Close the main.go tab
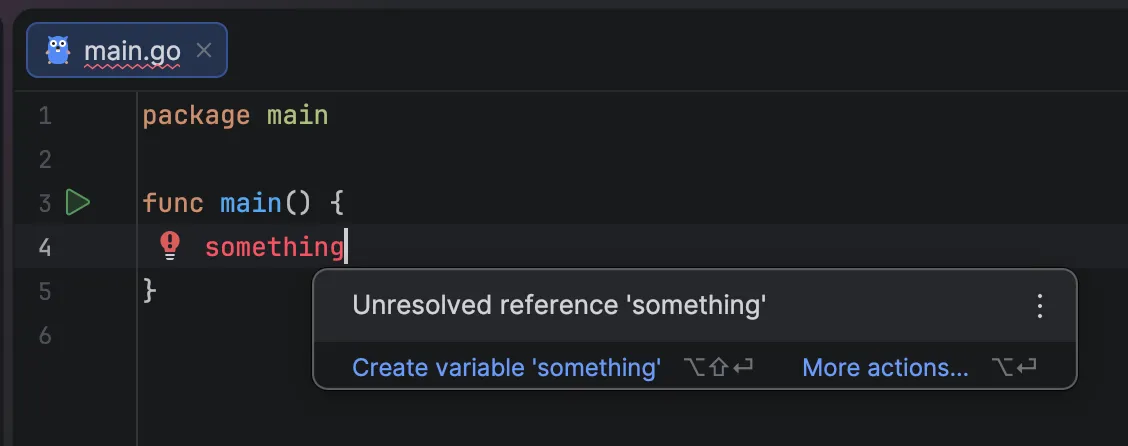1128x446 pixels. [204, 50]
